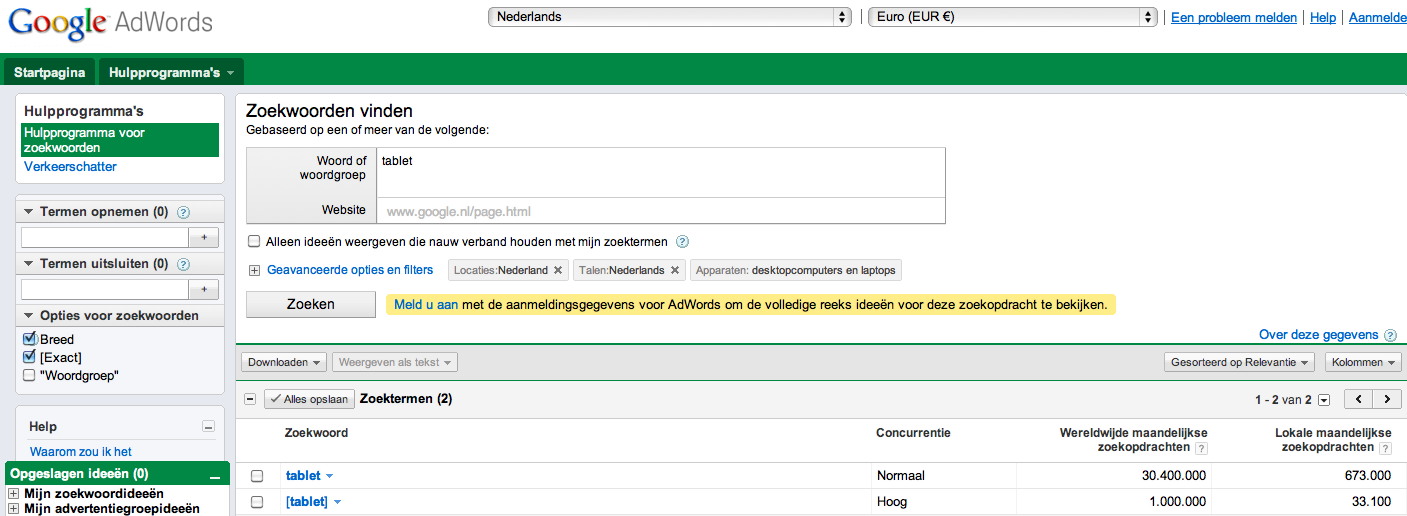Expand Mijn zoekwoordideeën tree item
Viewport: 1407px width, 516px height.
click(x=13, y=494)
